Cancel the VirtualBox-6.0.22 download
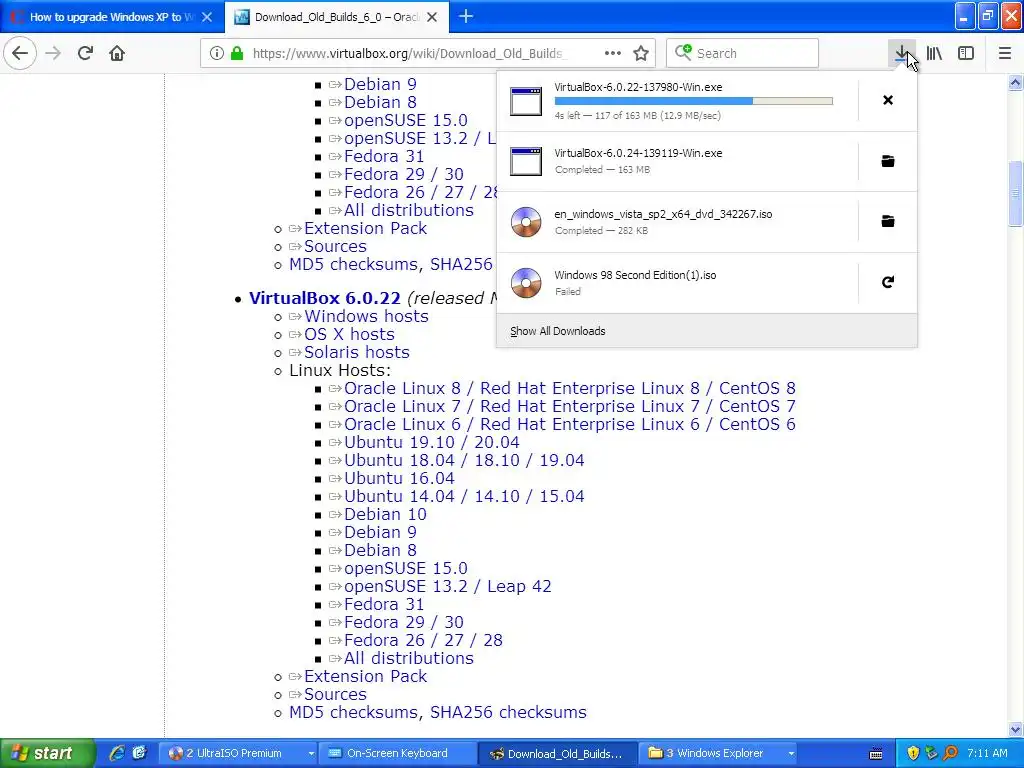Image resolution: width=1024 pixels, height=768 pixels. [888, 100]
